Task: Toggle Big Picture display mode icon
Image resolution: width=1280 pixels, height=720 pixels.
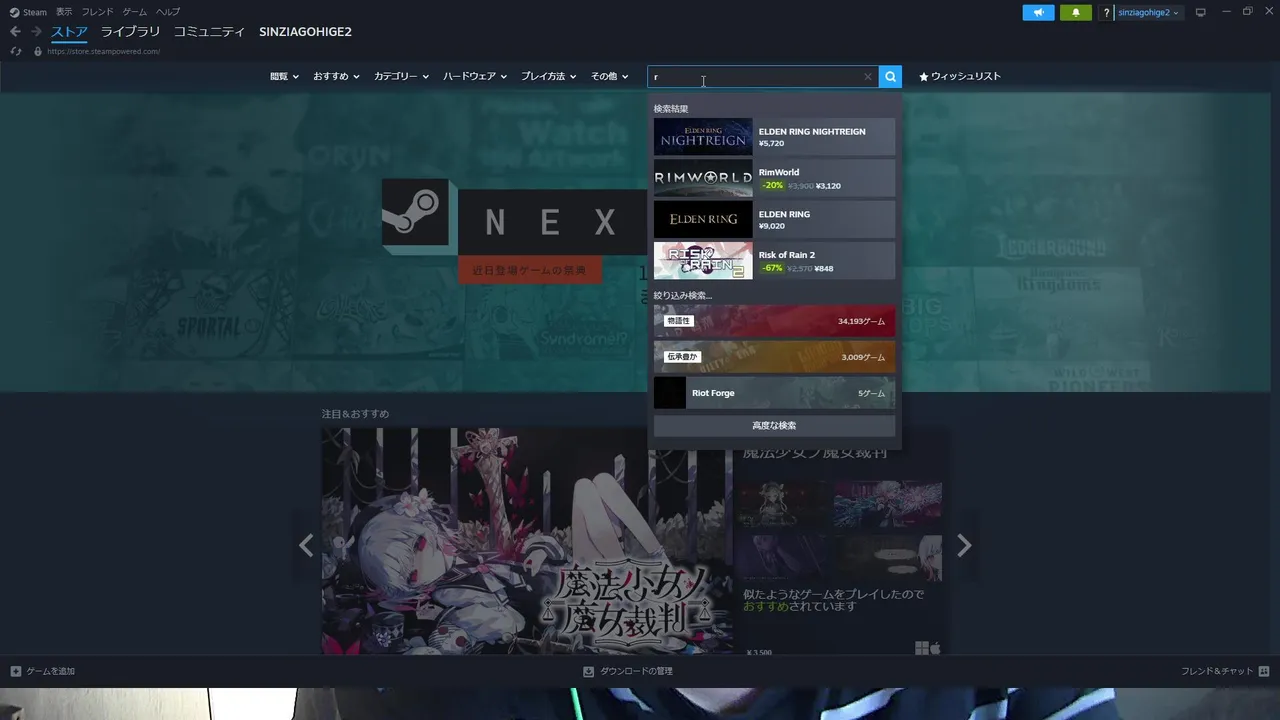Action: click(x=1201, y=12)
